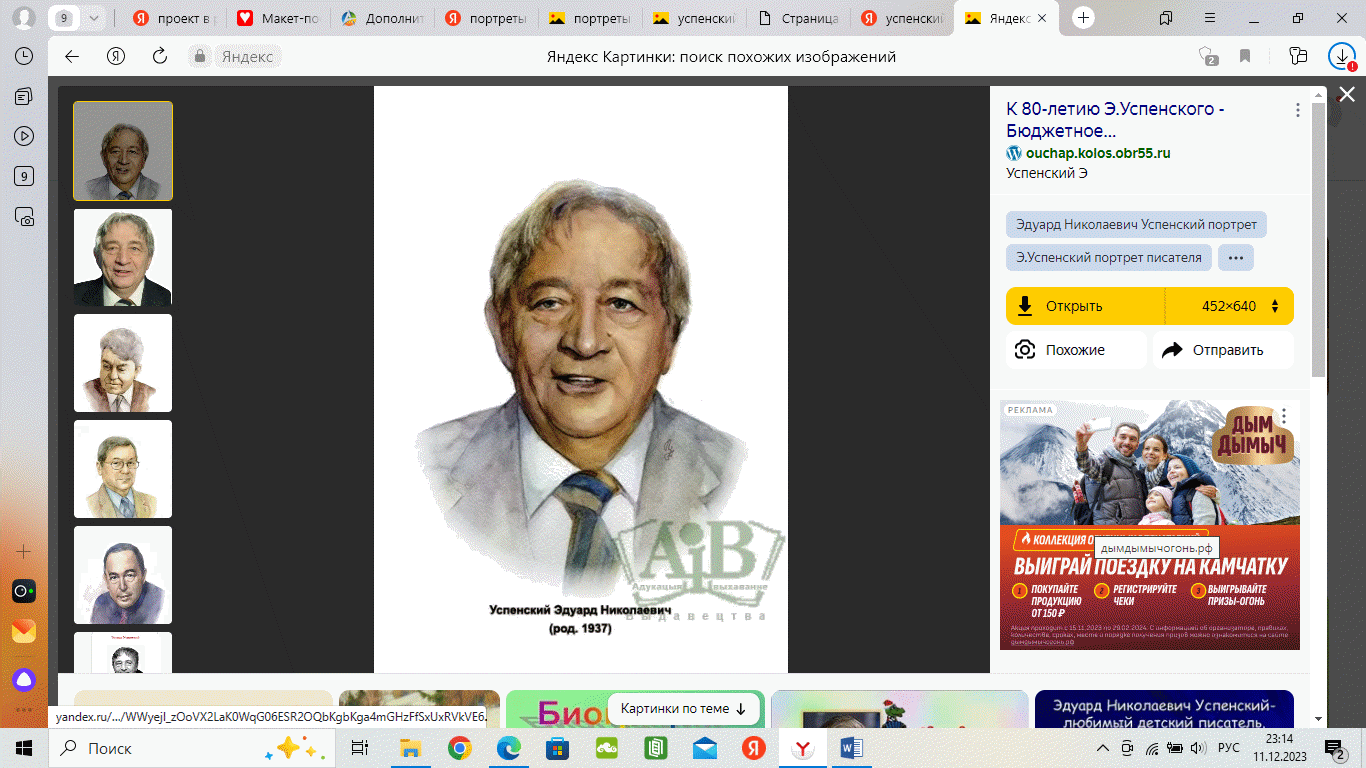1366x768 pixels.
Task: Switch to the Яндекс search tab 'портреты'
Action: pyautogui.click(x=487, y=18)
